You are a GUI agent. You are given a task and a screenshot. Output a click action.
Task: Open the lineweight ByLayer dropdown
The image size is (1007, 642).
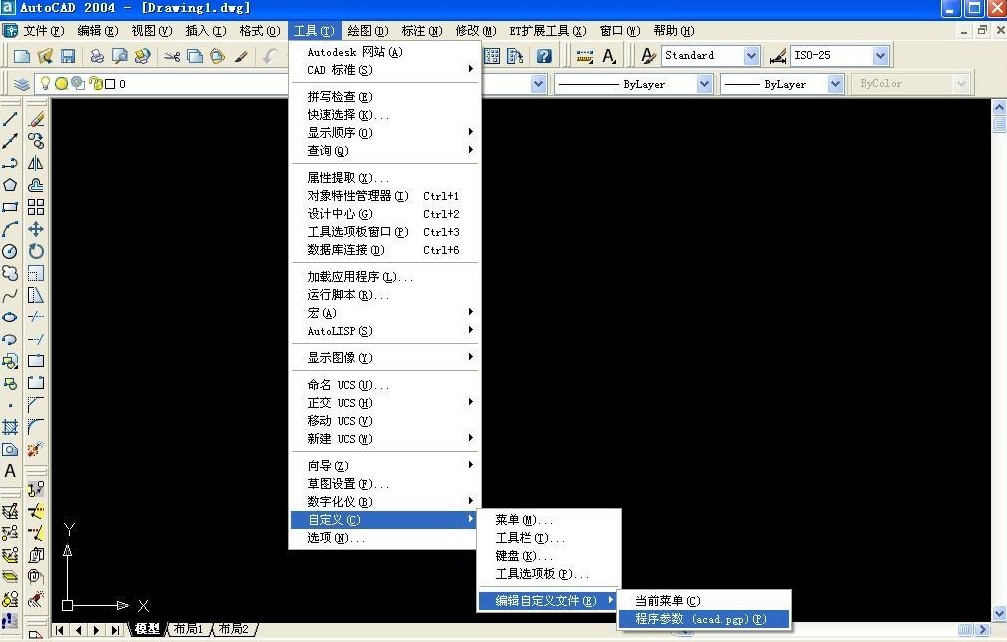[835, 83]
